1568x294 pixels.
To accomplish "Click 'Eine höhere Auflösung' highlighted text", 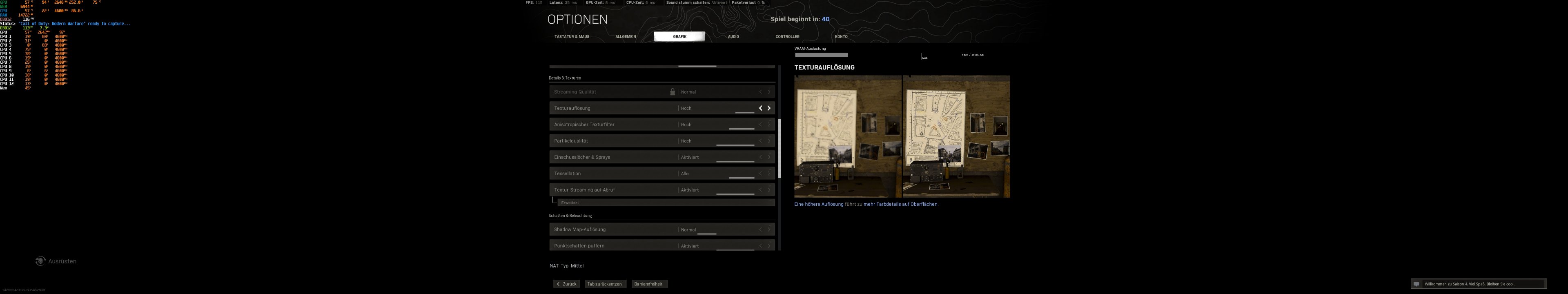I will pos(819,205).
